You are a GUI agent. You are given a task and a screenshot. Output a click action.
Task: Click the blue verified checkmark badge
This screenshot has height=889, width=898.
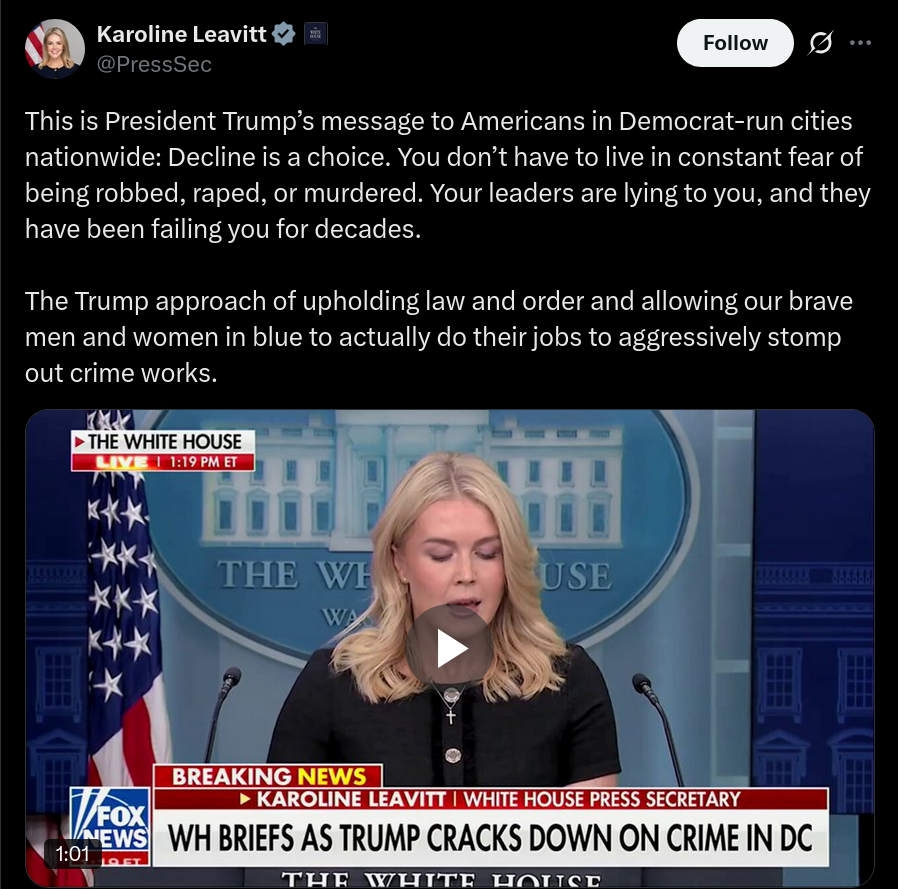283,34
